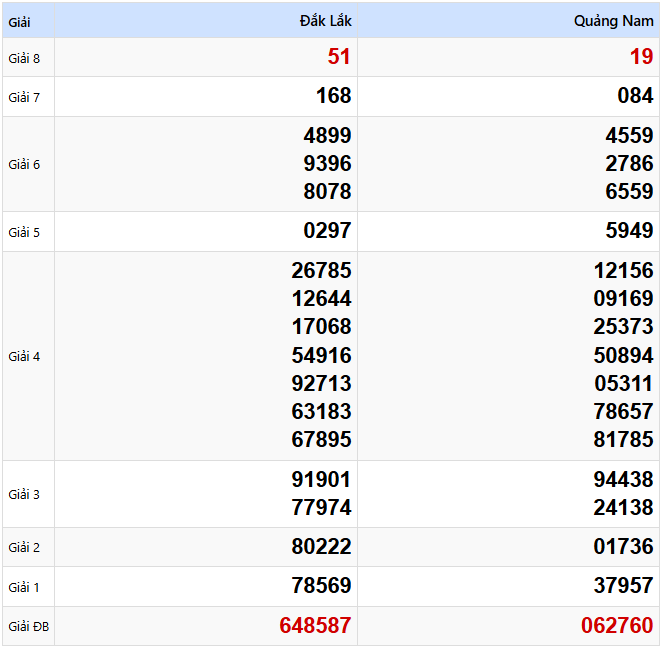This screenshot has height=649, width=662.
Task: Select the Giải 7 result 084
Action: tap(635, 96)
